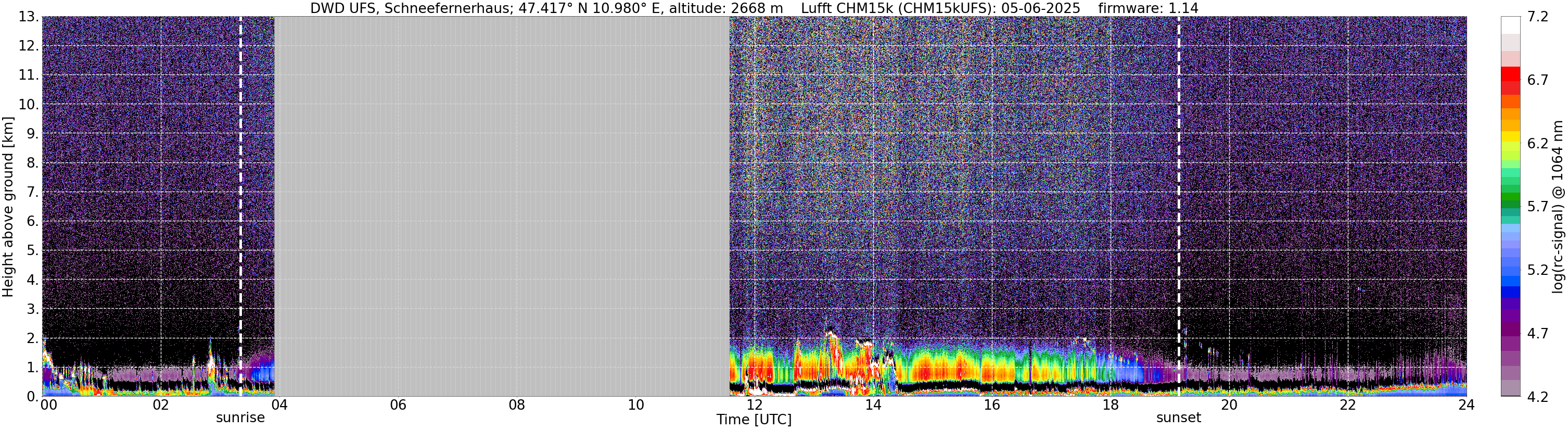
Task: Click the y-axis tick label 3.
Action: 33,309
